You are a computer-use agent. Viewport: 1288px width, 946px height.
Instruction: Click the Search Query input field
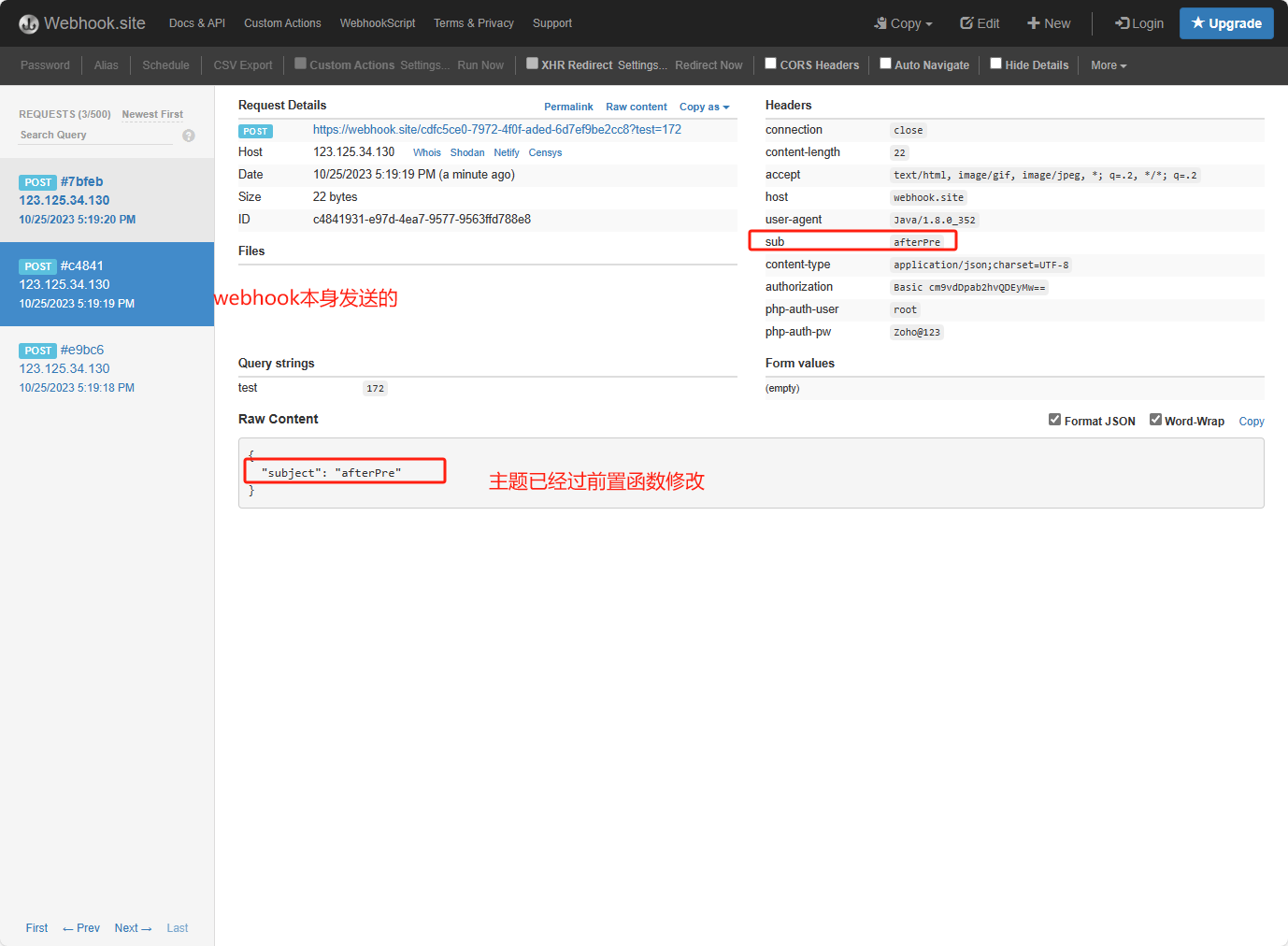point(95,136)
